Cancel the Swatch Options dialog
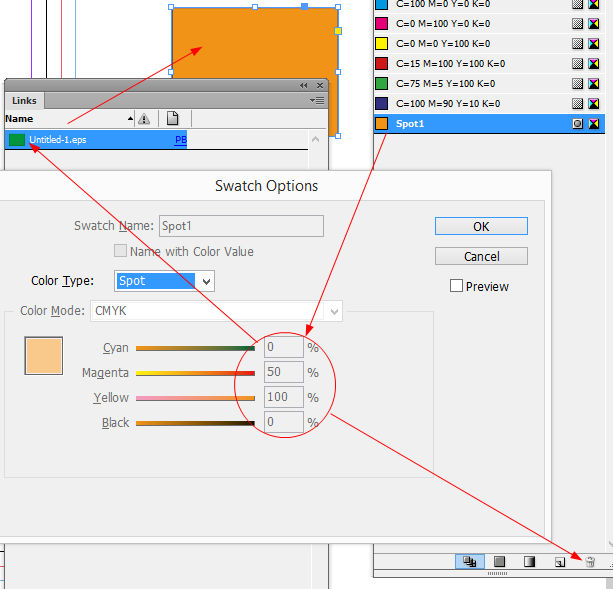The image size is (613, 589). (481, 256)
